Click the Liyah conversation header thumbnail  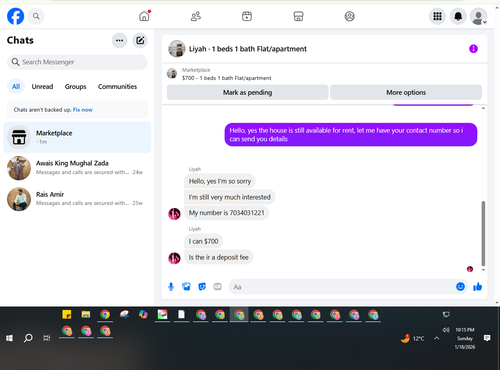coord(177,49)
